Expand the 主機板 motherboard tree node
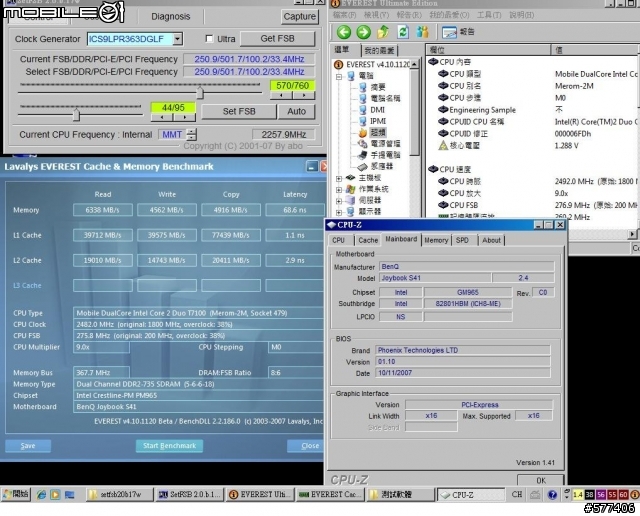The width and height of the screenshot is (640, 516). 339,178
